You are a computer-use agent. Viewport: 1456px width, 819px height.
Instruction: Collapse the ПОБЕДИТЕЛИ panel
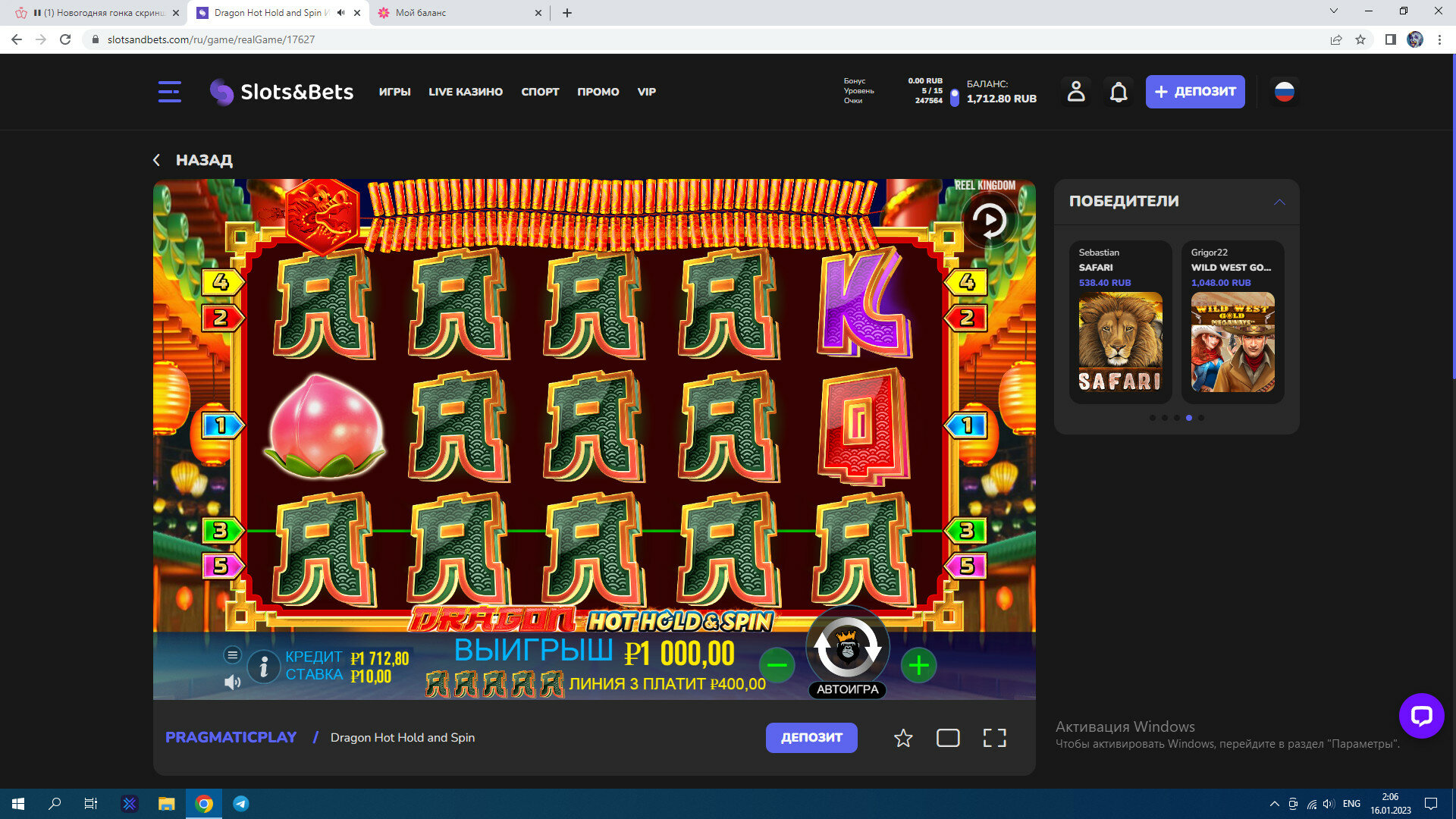(1279, 202)
